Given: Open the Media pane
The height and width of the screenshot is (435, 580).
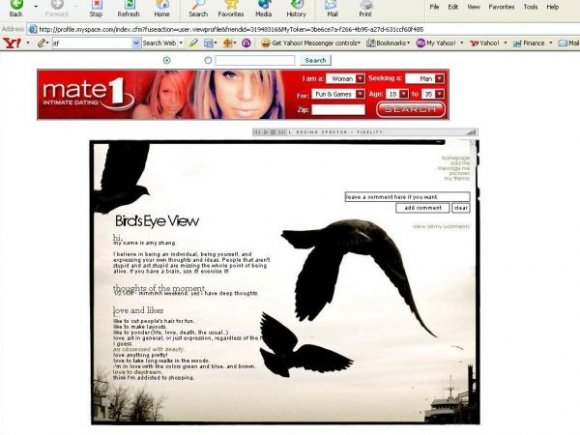Looking at the screenshot, I should pyautogui.click(x=263, y=8).
